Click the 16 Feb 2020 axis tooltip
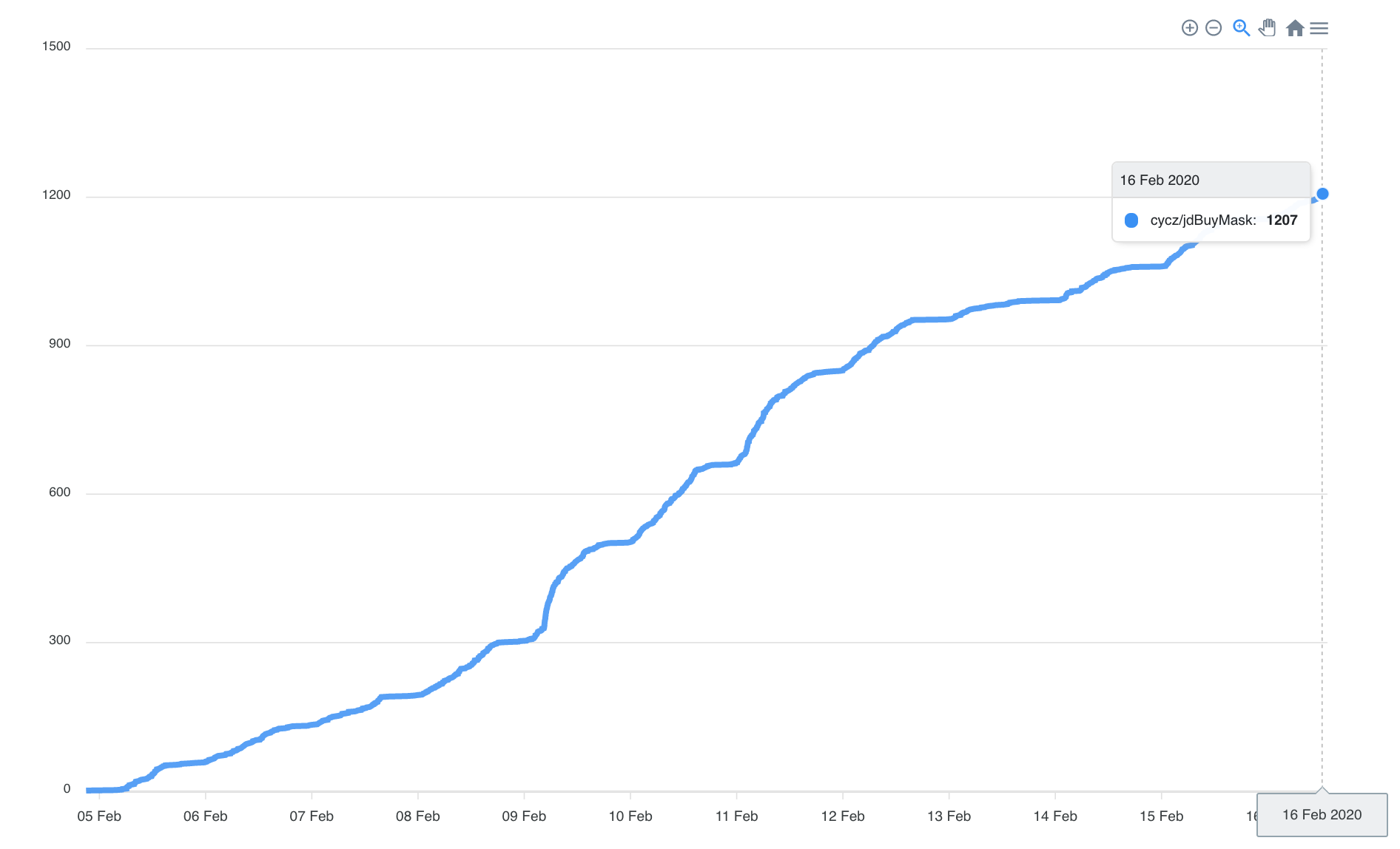 pos(1322,815)
